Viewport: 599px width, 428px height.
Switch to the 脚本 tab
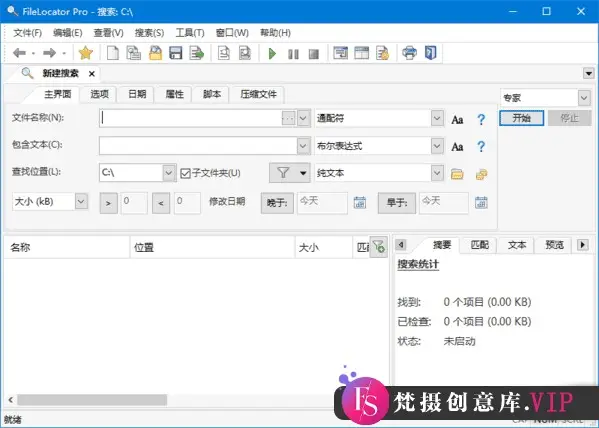[212, 94]
